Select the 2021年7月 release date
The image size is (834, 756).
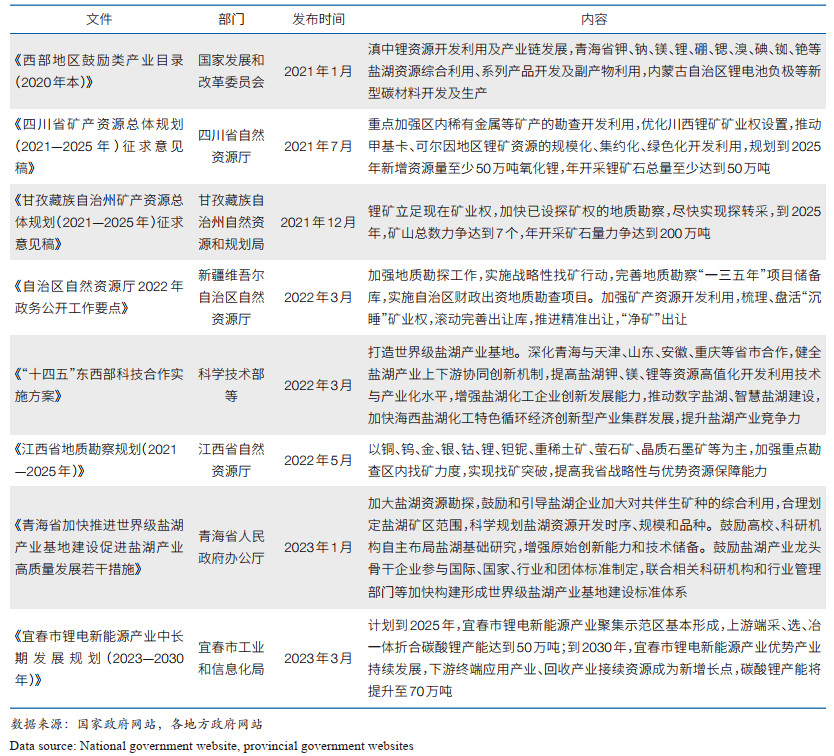(318, 145)
